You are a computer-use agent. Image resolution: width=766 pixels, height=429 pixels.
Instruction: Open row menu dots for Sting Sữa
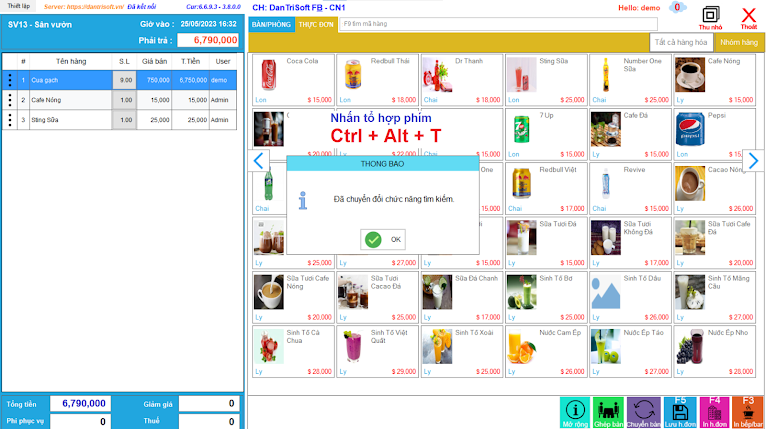point(10,120)
